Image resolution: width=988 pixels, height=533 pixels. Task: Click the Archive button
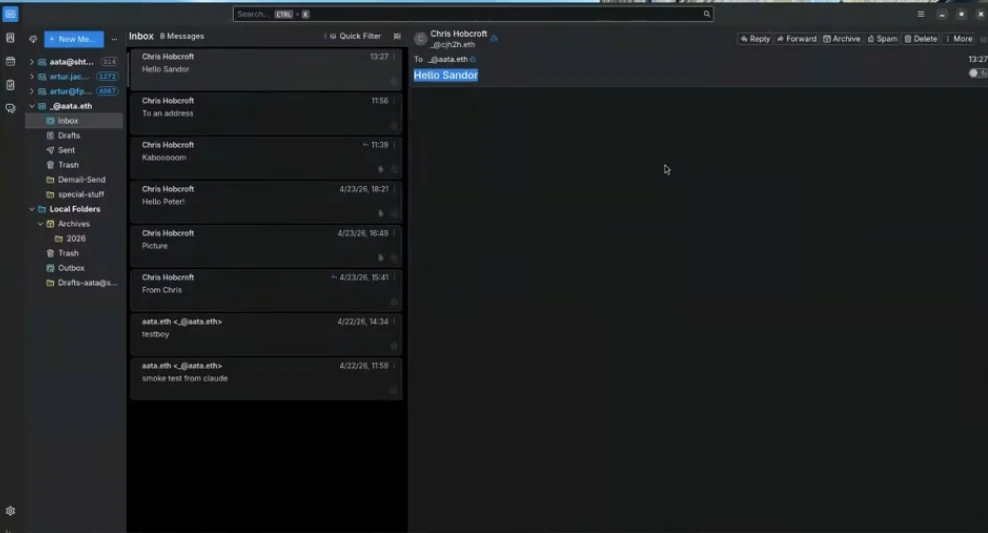841,39
